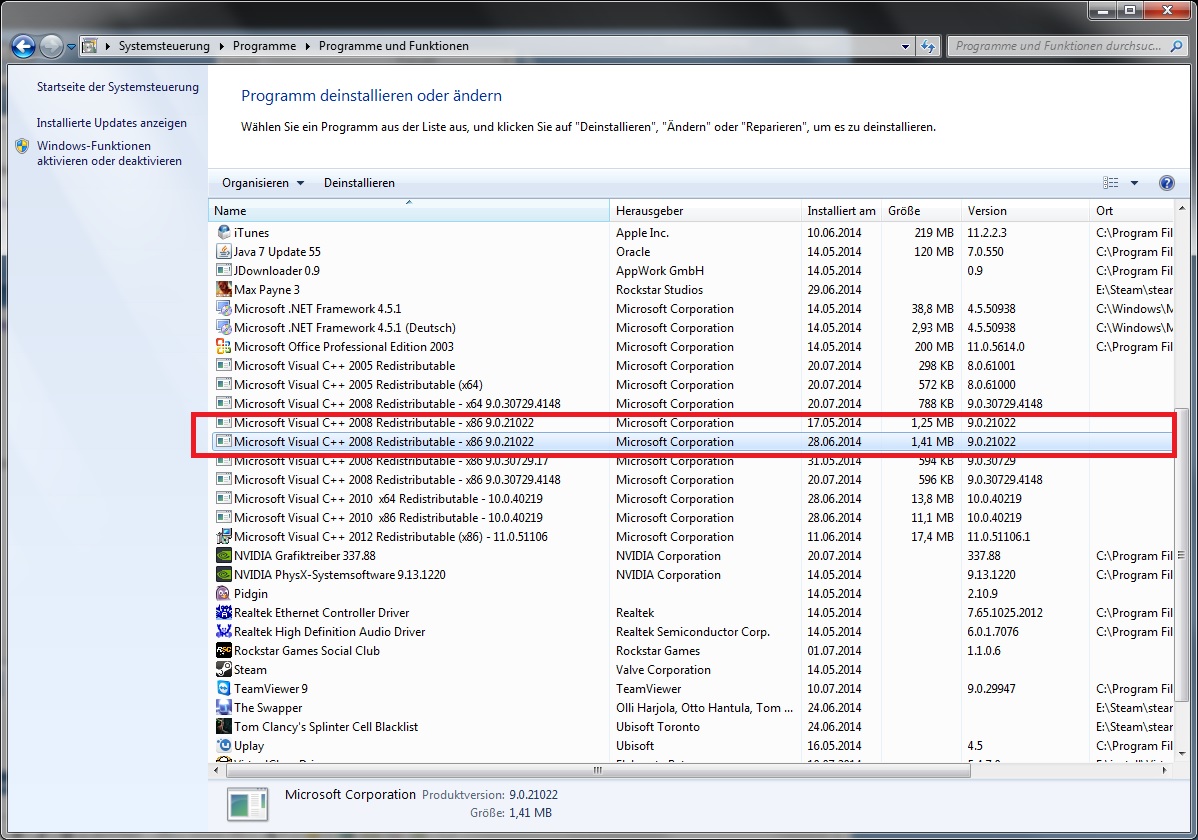Open Windows-Funktionen aktivieren oder deaktivieren link

109,153
